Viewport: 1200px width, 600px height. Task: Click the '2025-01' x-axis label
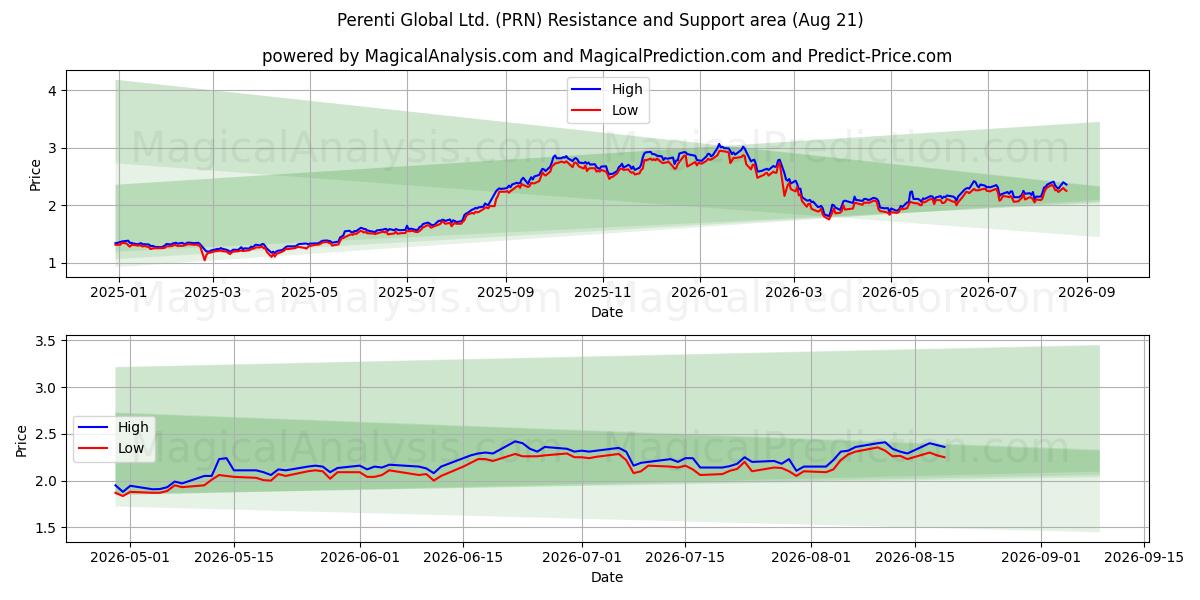[x=119, y=293]
